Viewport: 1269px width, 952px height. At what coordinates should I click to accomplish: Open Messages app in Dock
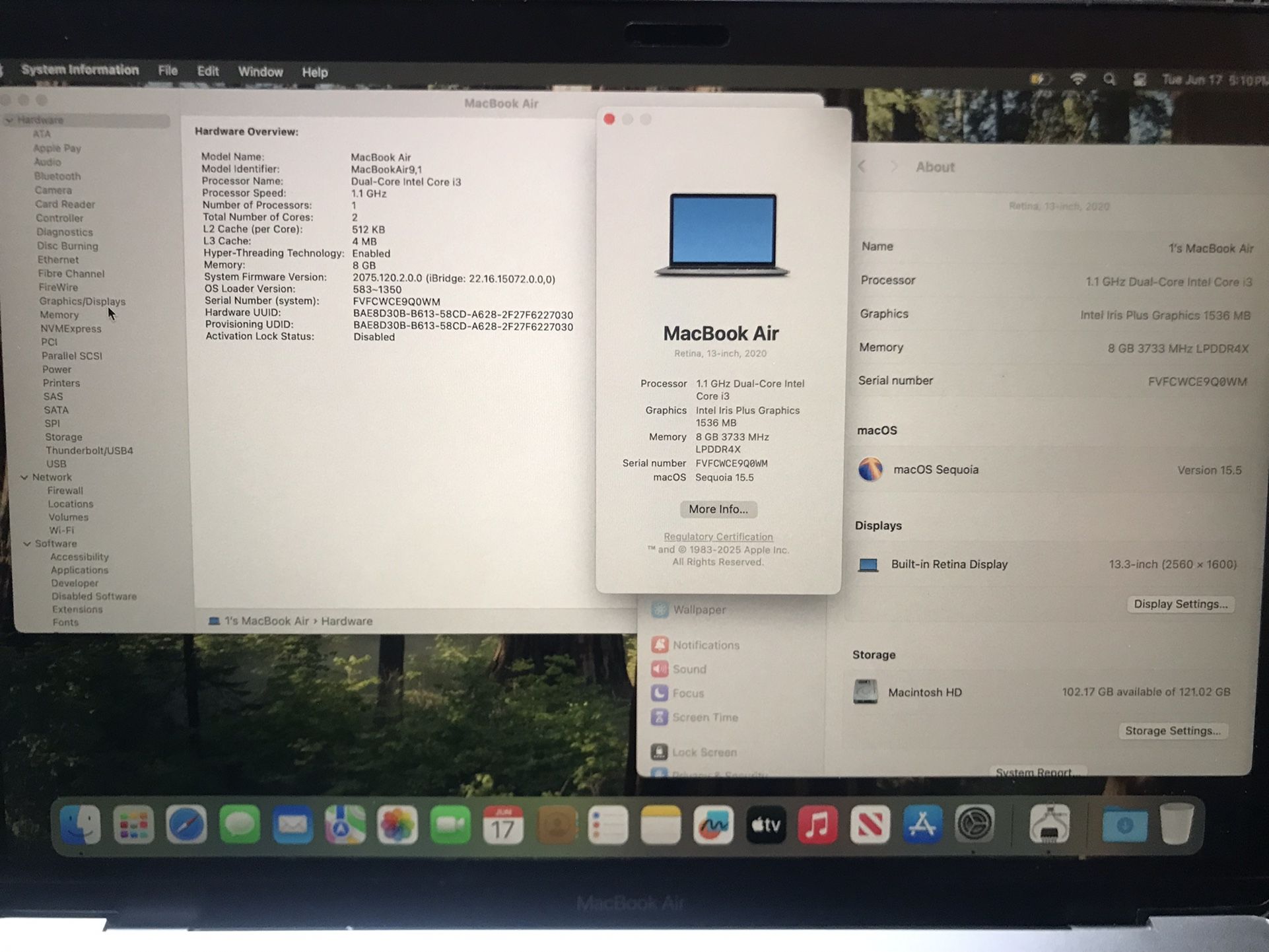click(239, 824)
